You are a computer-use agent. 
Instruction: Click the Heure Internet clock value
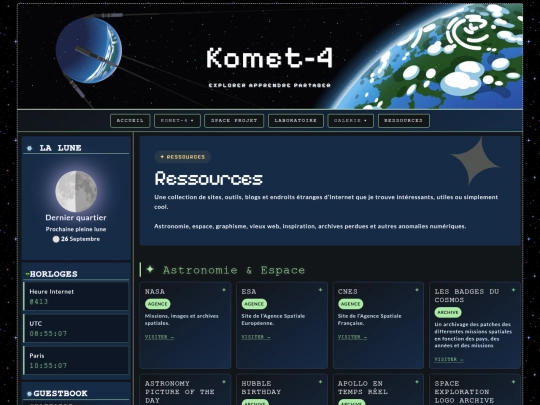(39, 302)
